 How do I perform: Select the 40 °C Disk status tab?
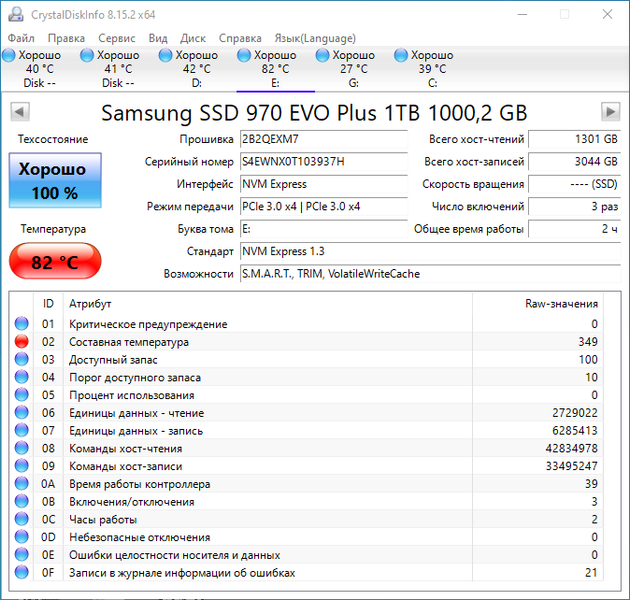[39, 69]
